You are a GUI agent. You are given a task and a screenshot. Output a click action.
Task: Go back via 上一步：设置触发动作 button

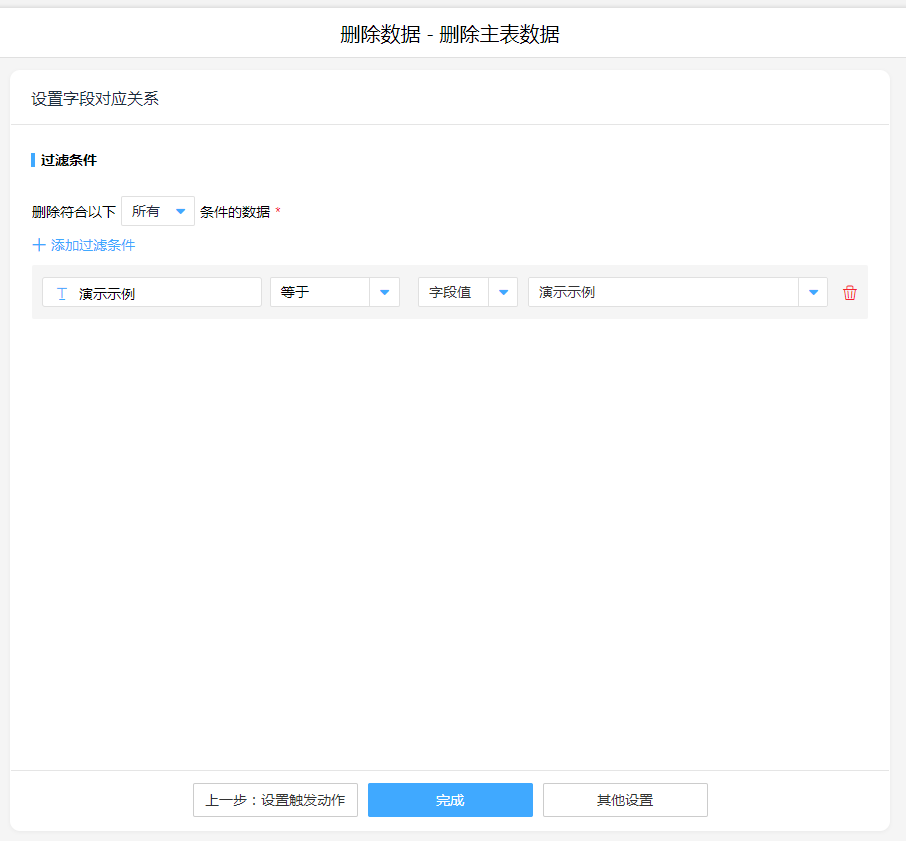click(275, 800)
